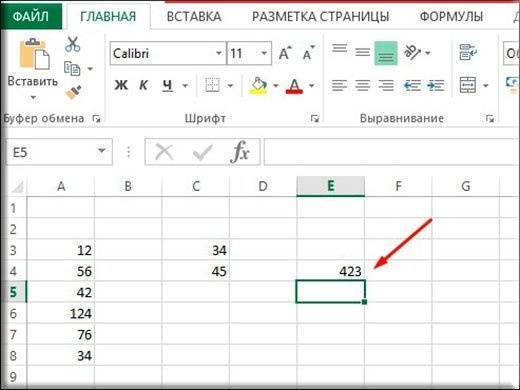Screen dimensions: 520x390
Task: Switch to ГЛАВНАЯ tab
Action: click(x=108, y=16)
